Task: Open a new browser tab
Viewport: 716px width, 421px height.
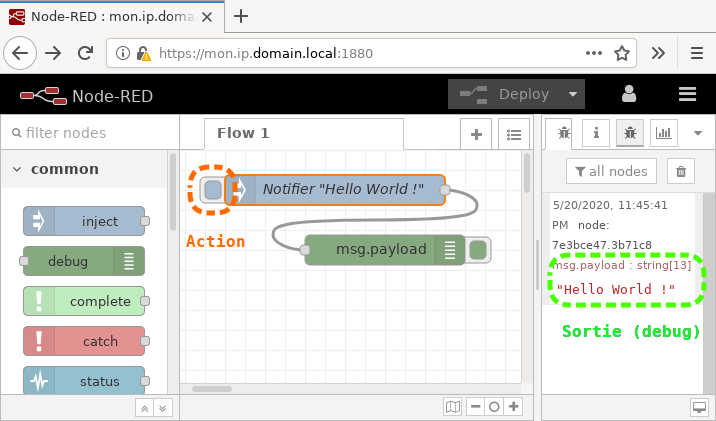Action: 241,16
